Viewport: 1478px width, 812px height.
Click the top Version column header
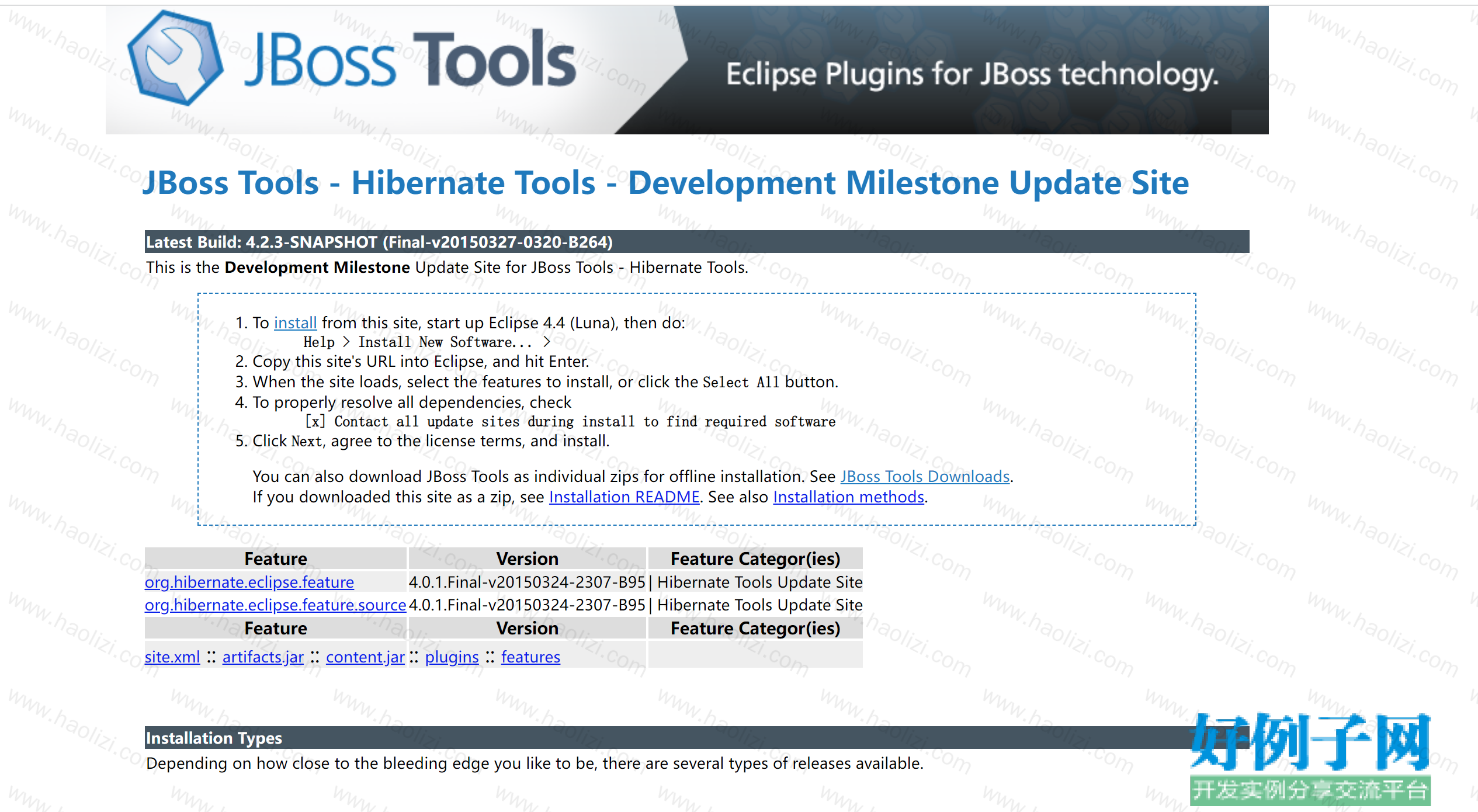[x=528, y=558]
